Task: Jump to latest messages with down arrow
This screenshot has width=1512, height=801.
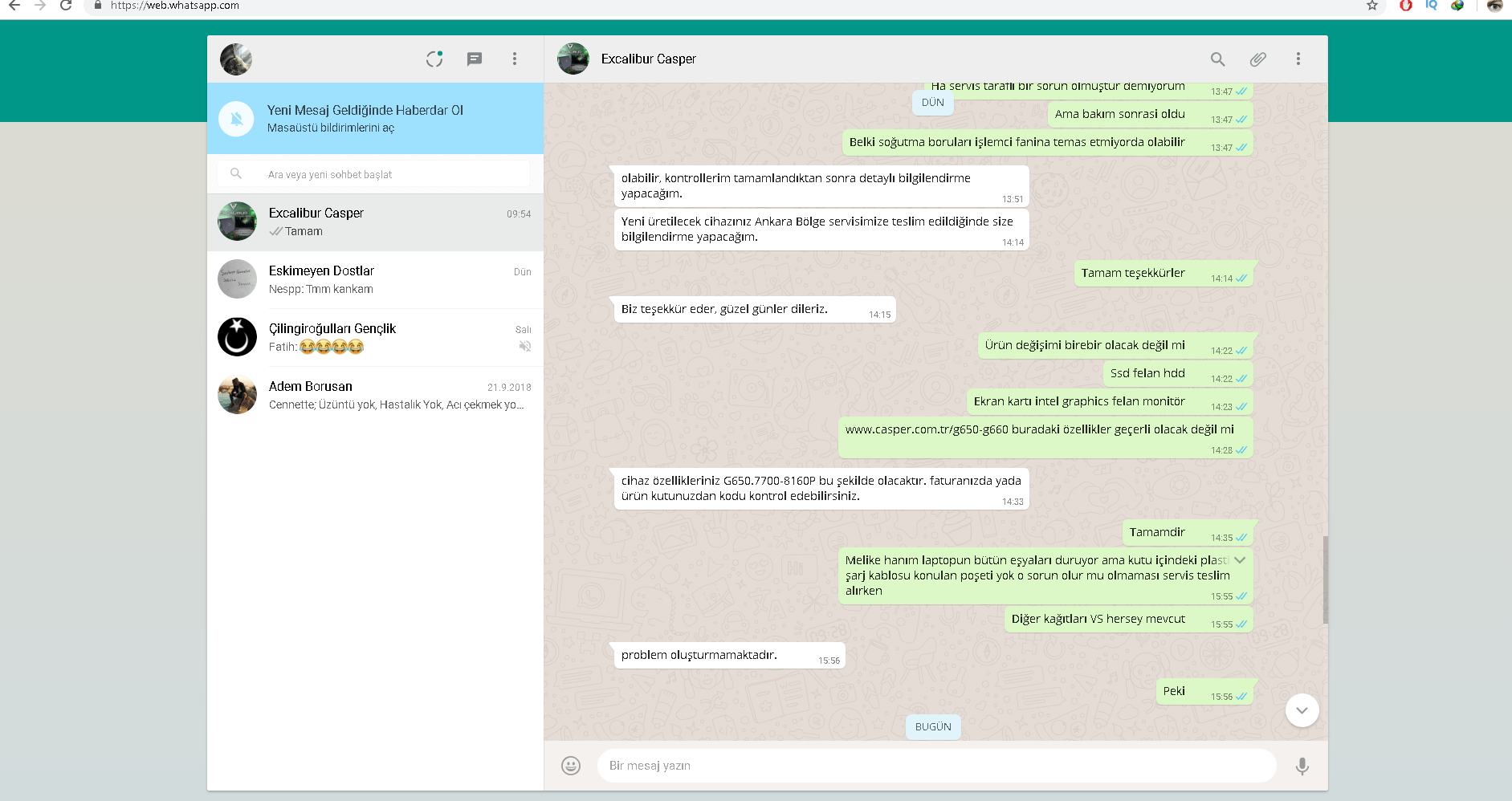Action: (x=1302, y=710)
